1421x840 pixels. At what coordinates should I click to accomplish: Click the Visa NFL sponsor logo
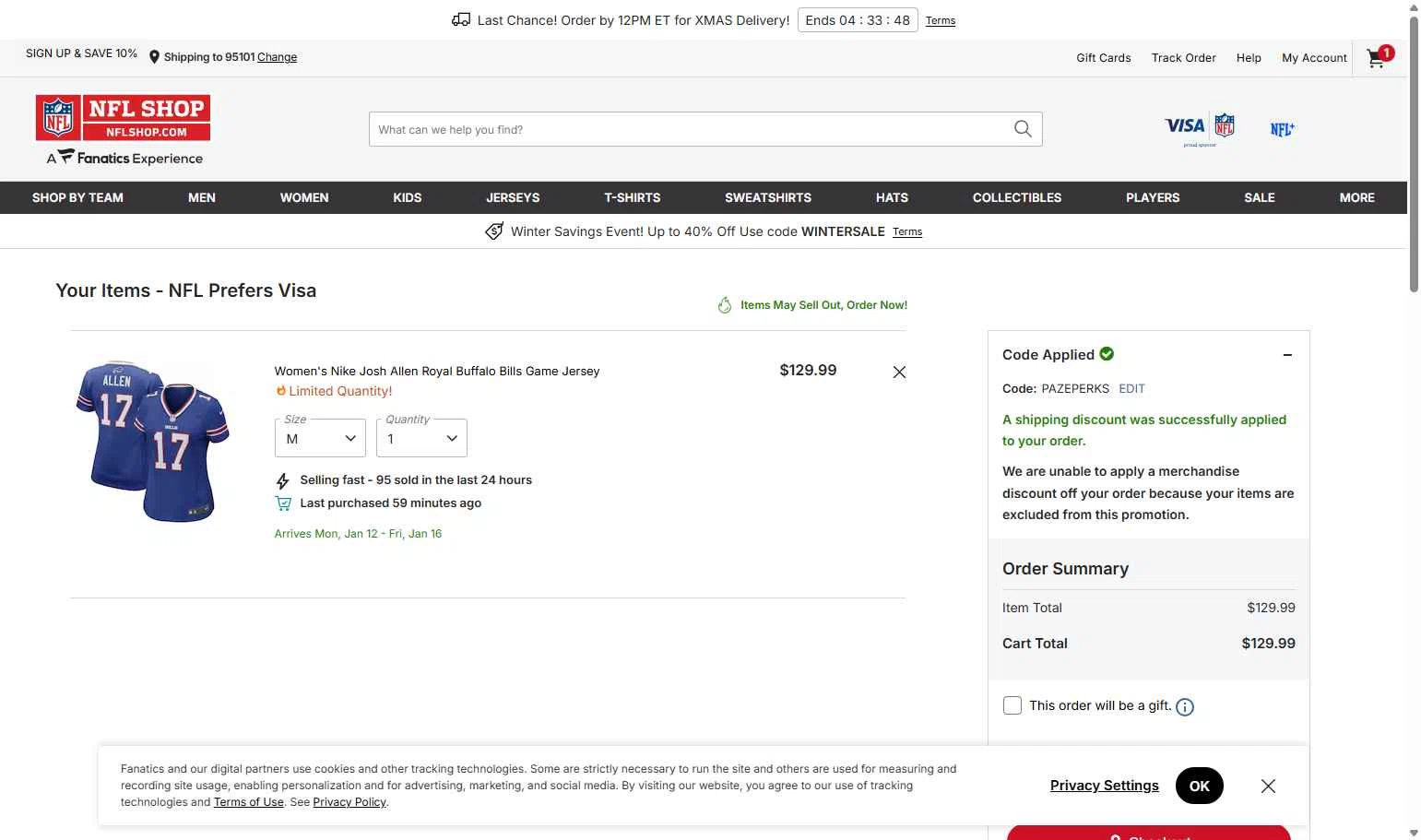1200,129
